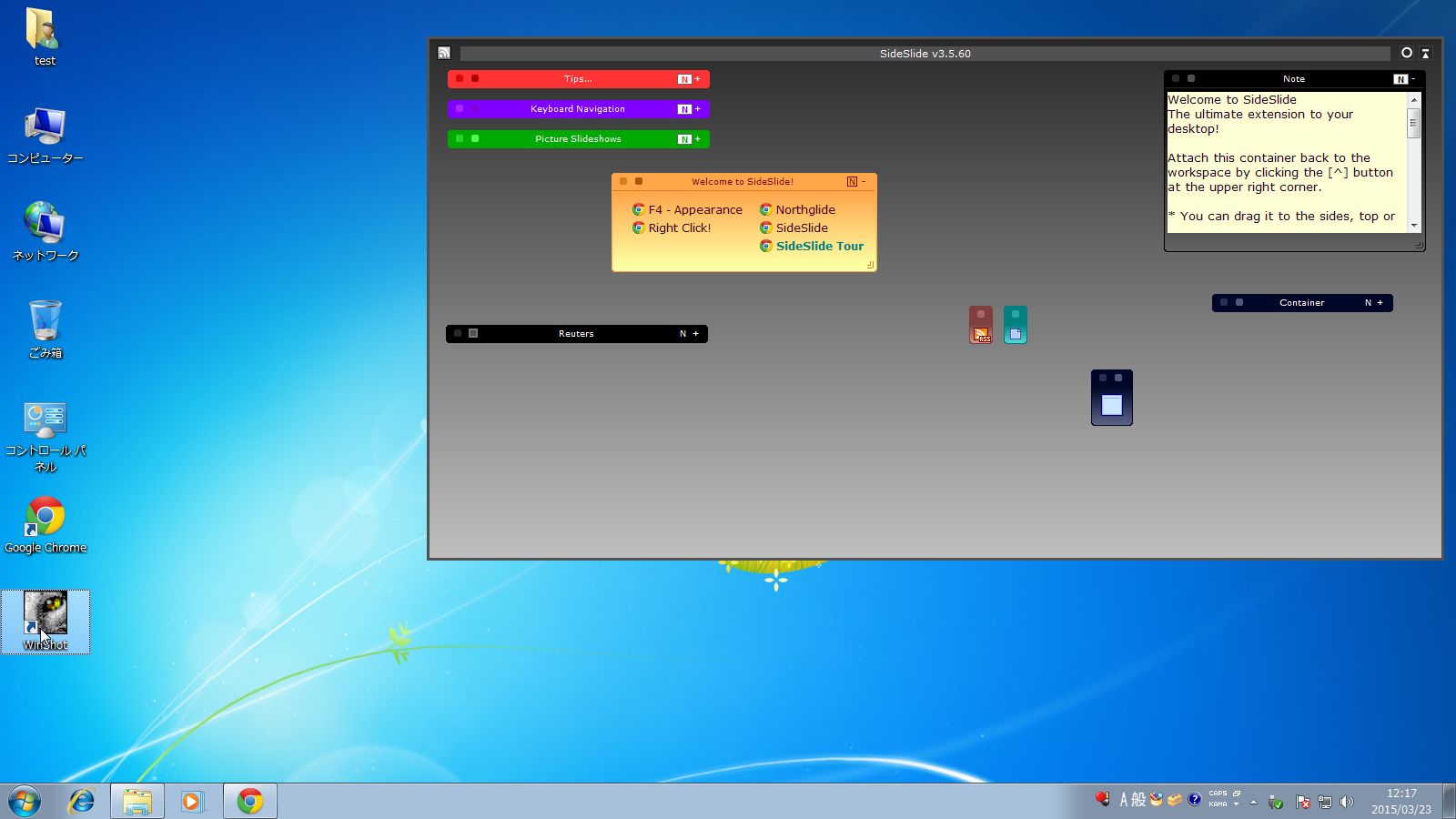This screenshot has width=1456, height=819.
Task: Toggle the first square button on the Tips header
Action: 460,79
